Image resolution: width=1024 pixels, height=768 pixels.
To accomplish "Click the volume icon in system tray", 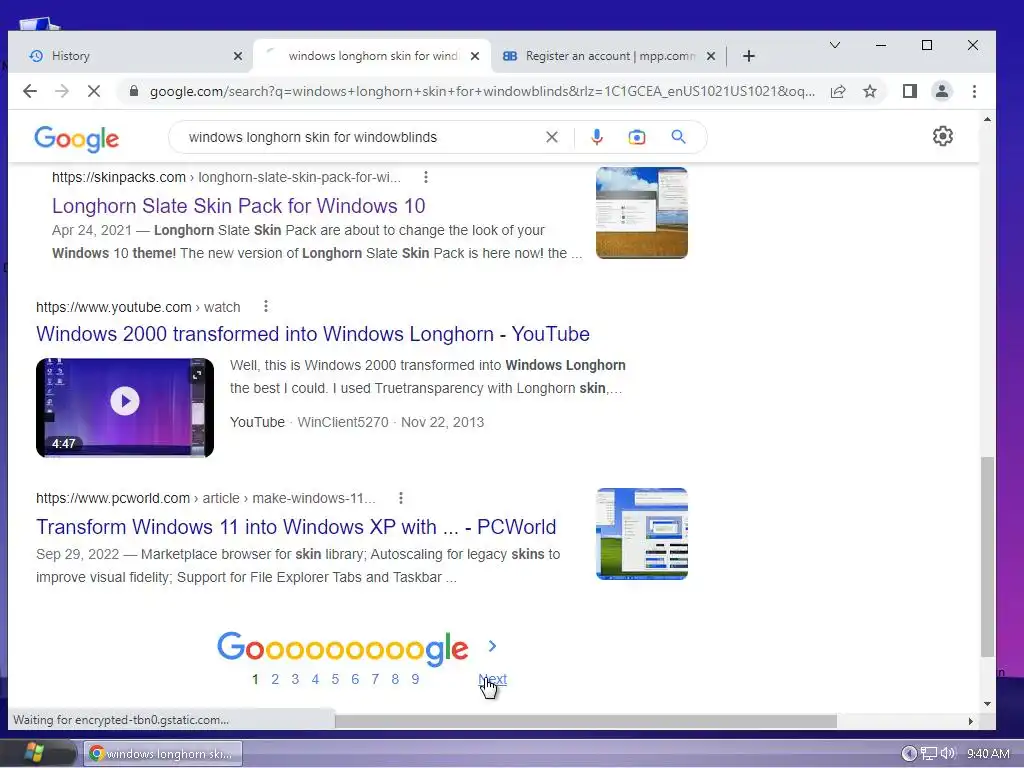I will pyautogui.click(x=948, y=754).
